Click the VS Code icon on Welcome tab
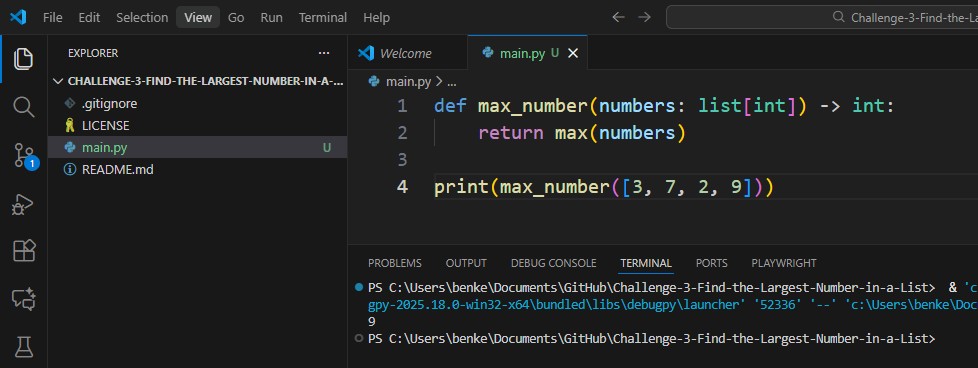 tap(366, 53)
